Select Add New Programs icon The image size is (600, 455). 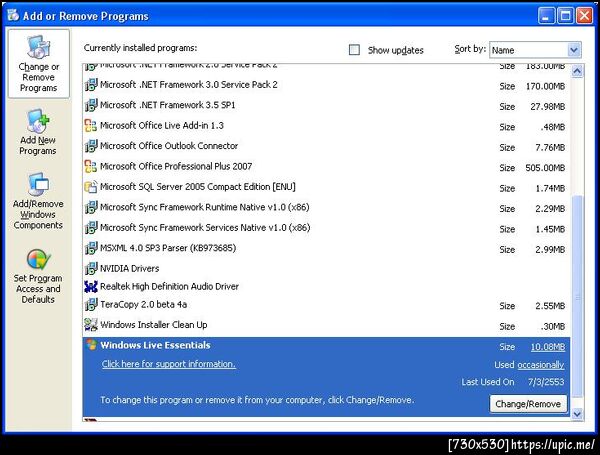[38, 121]
